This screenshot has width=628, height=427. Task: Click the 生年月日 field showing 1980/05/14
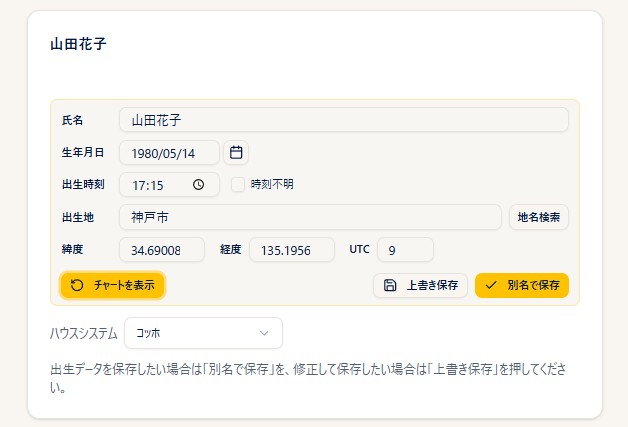click(169, 153)
